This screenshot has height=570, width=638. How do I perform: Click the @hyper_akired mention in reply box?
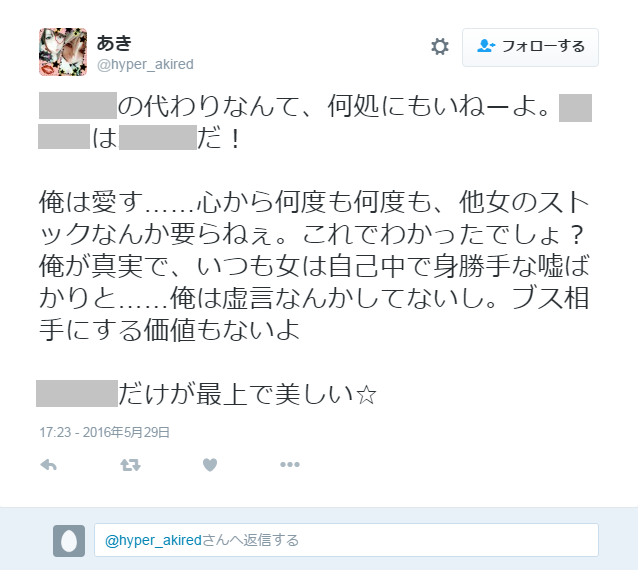pos(153,540)
